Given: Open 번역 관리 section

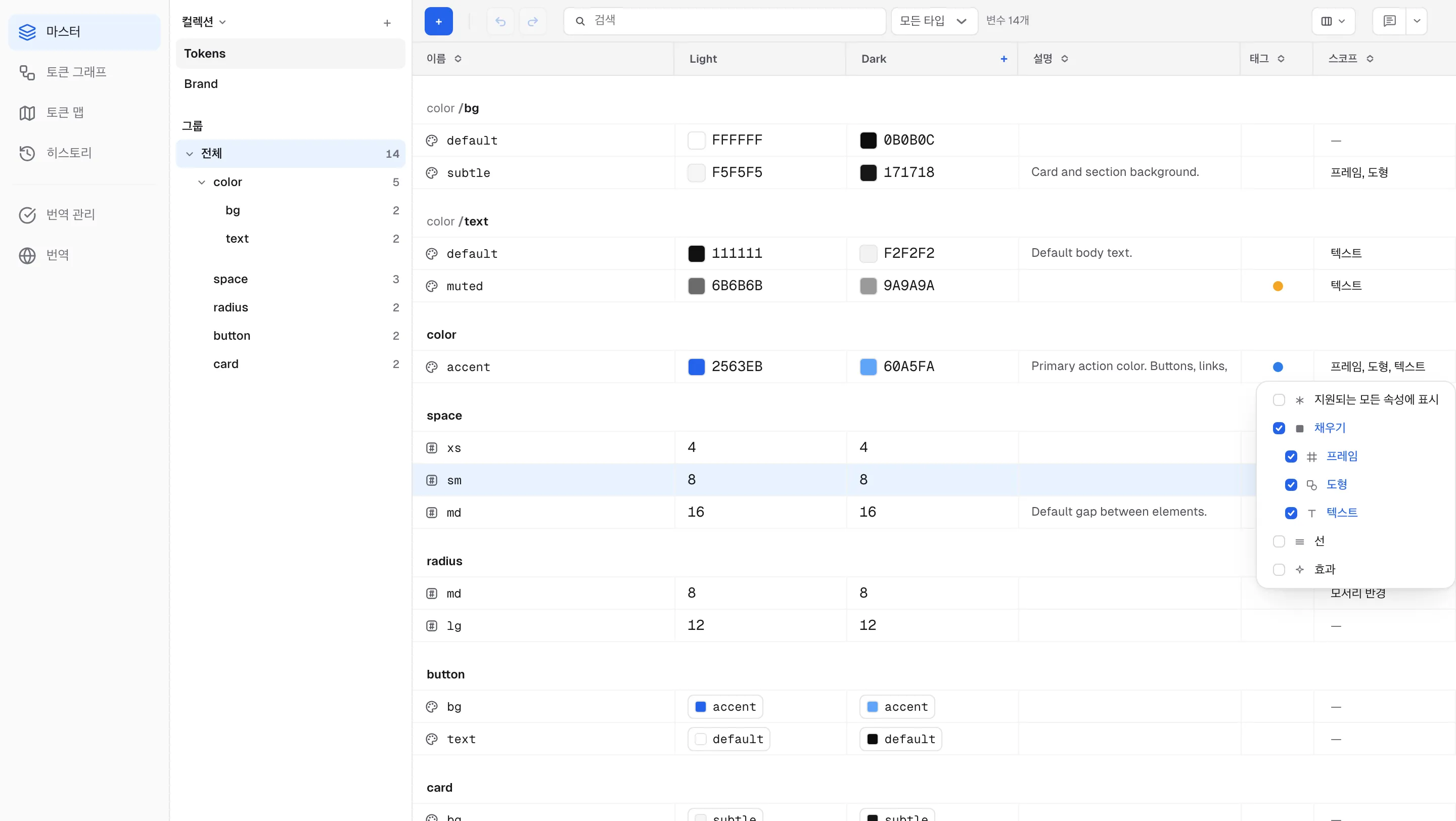Looking at the screenshot, I should click(x=84, y=215).
